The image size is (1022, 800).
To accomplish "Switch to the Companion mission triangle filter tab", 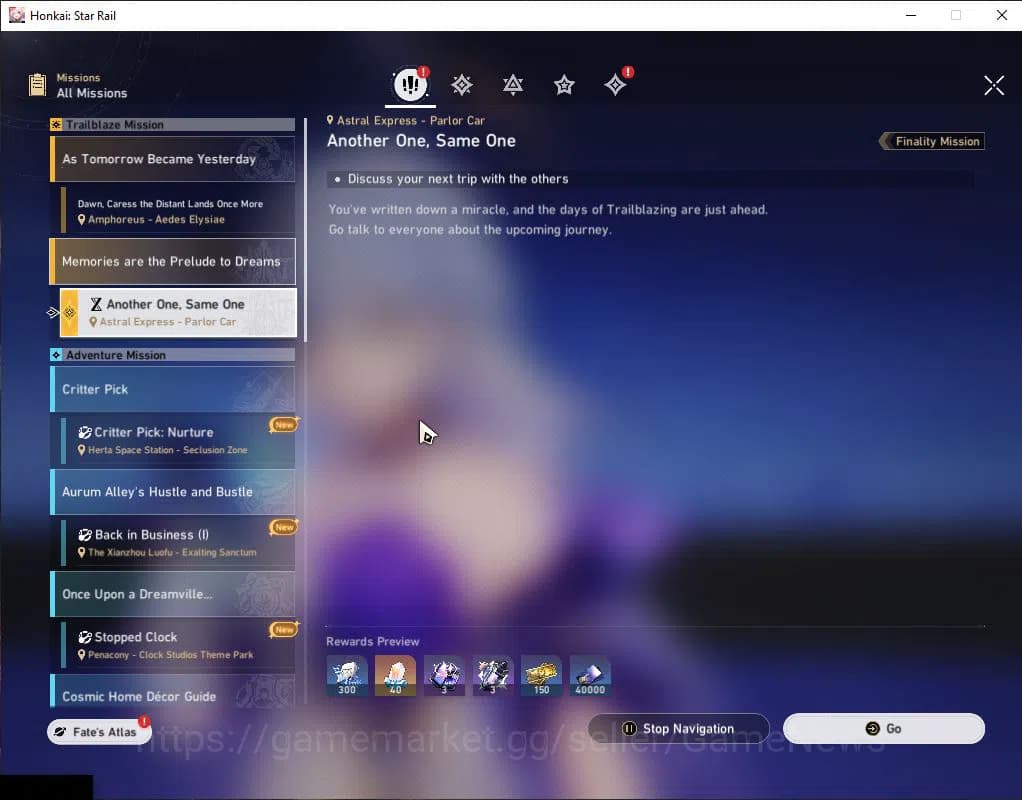I will (x=513, y=85).
